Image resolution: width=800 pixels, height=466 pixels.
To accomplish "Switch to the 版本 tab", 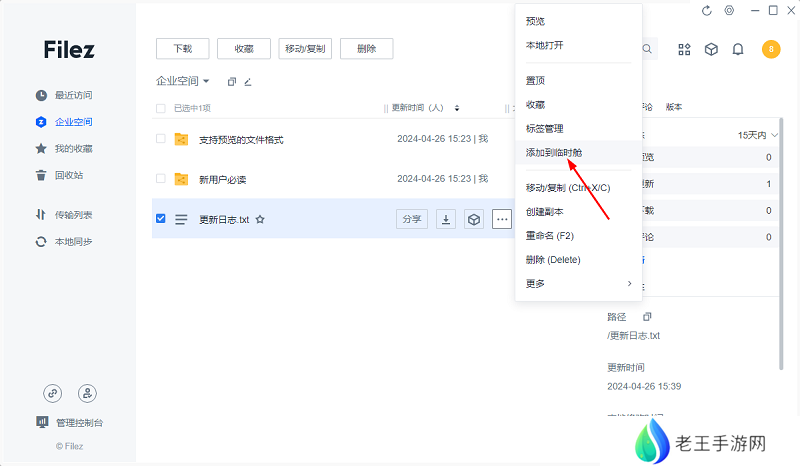I will pyautogui.click(x=674, y=107).
